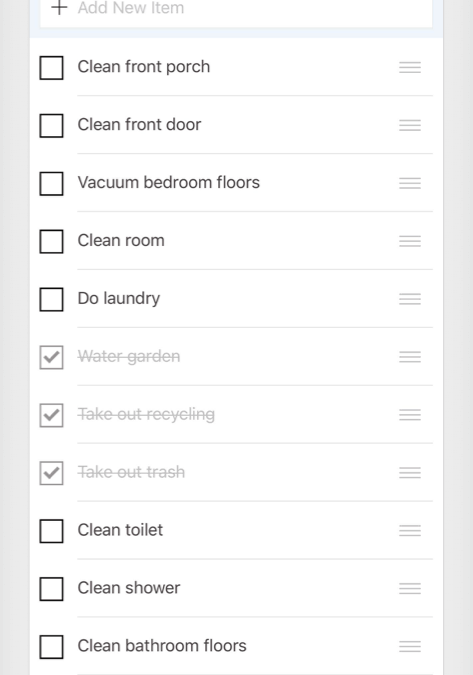Focus the Add New Item field
This screenshot has width=473, height=675.
pyautogui.click(x=236, y=11)
